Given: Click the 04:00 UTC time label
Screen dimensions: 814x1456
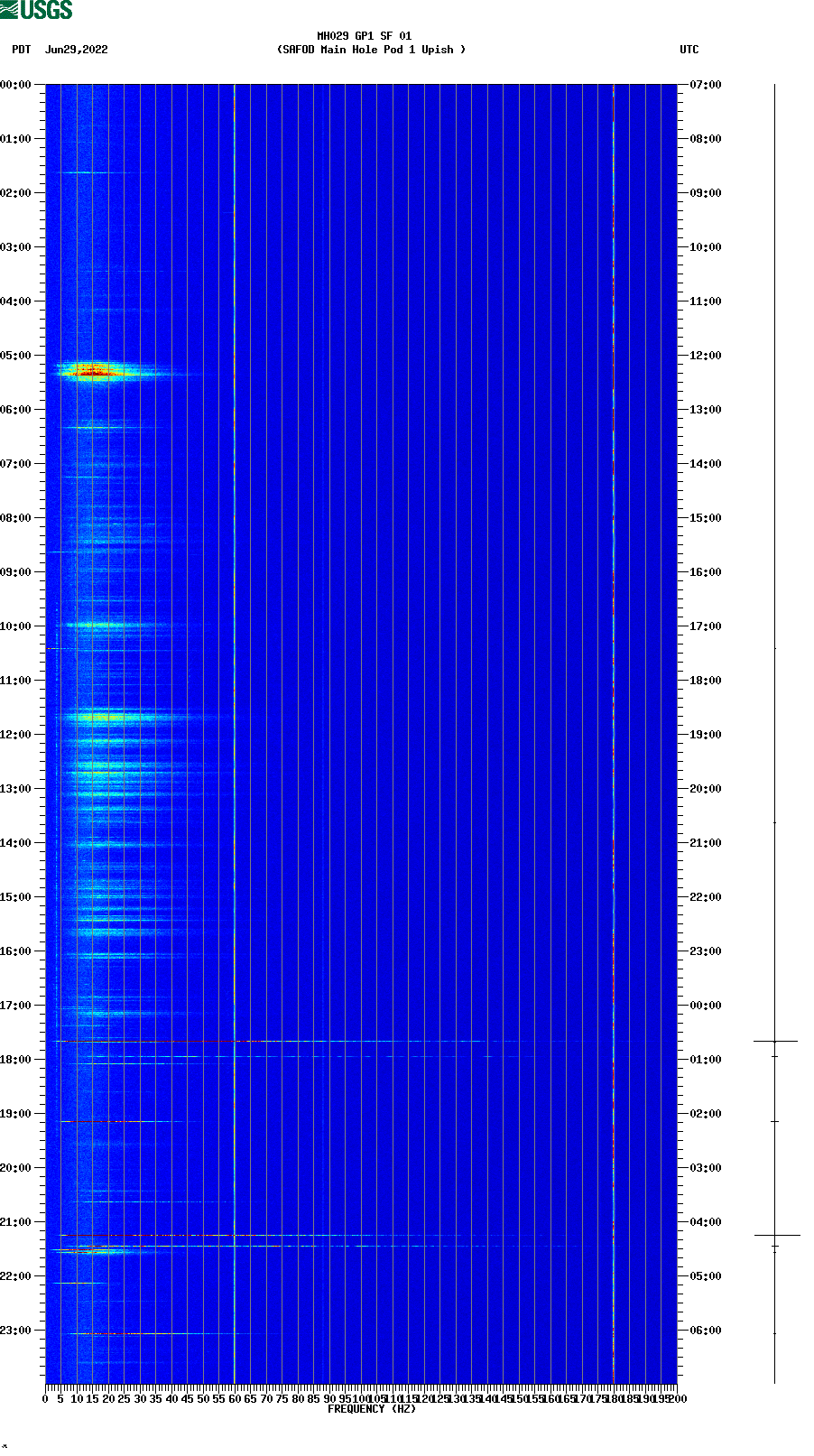Looking at the screenshot, I should point(705,1222).
